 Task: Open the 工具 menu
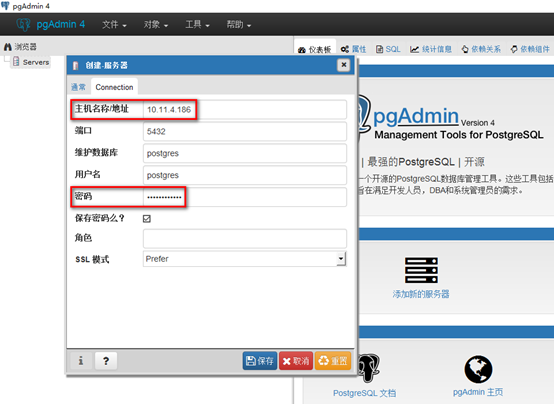tap(198, 25)
